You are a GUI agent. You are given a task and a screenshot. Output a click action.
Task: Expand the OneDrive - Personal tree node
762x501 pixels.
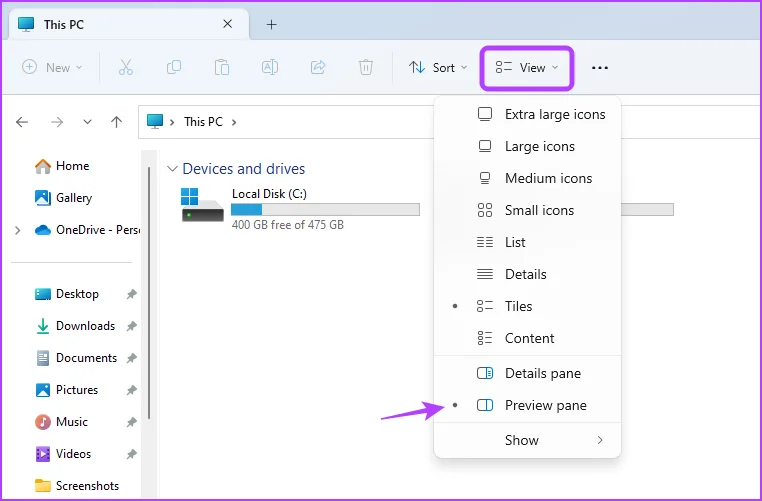point(18,230)
